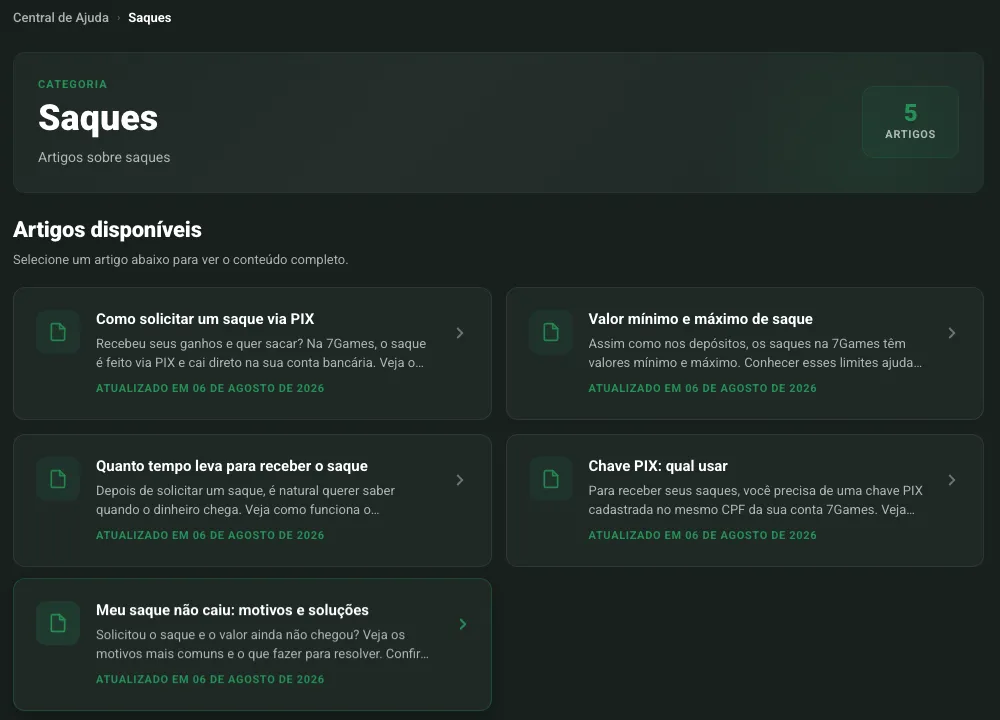The width and height of the screenshot is (1000, 720).
Task: Click the 5 Artigos counter badge
Action: [910, 121]
